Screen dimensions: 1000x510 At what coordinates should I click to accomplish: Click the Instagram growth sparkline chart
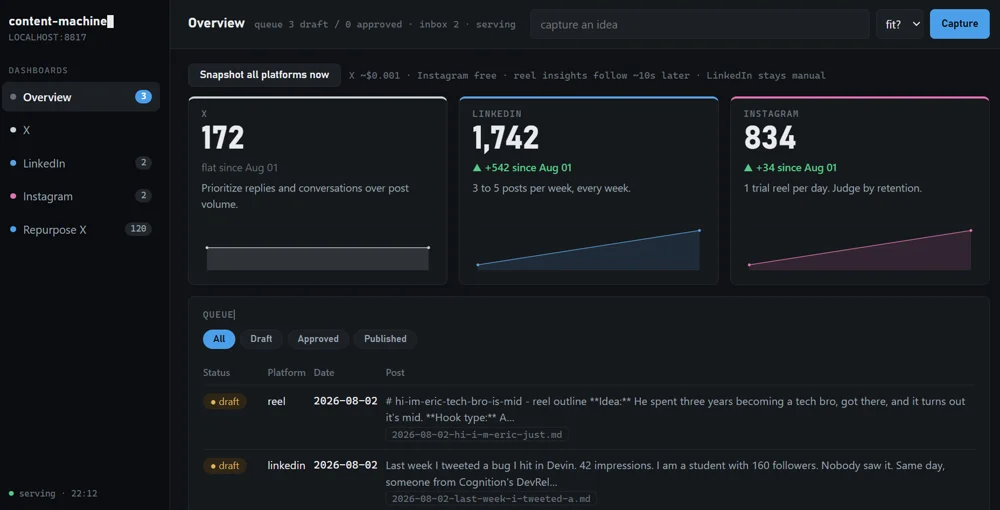860,250
